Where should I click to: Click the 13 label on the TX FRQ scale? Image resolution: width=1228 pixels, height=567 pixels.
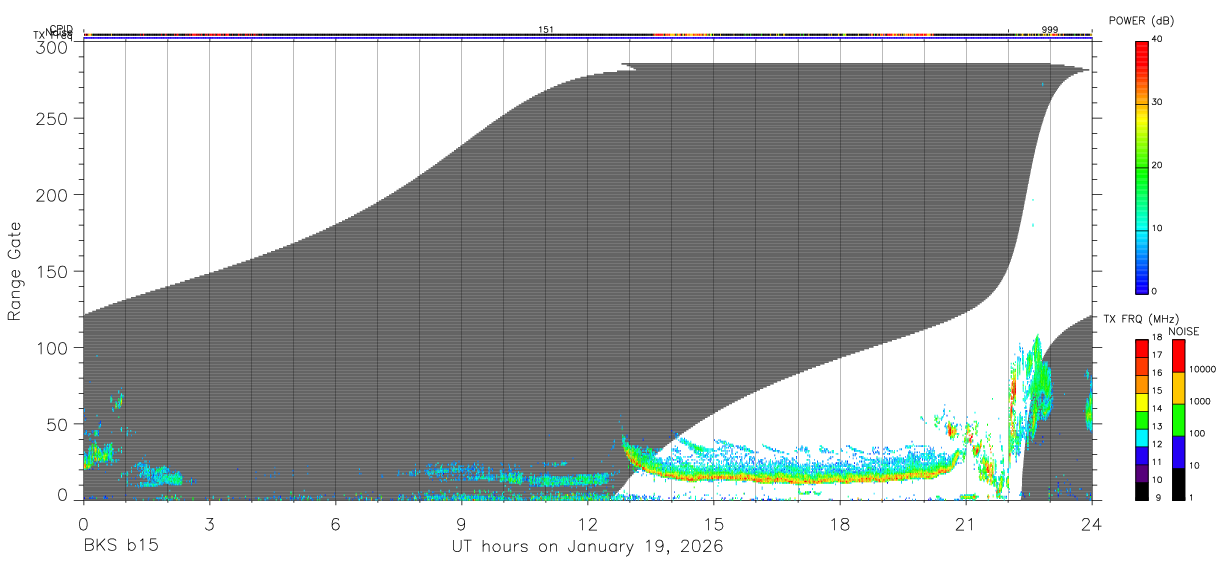(1158, 427)
